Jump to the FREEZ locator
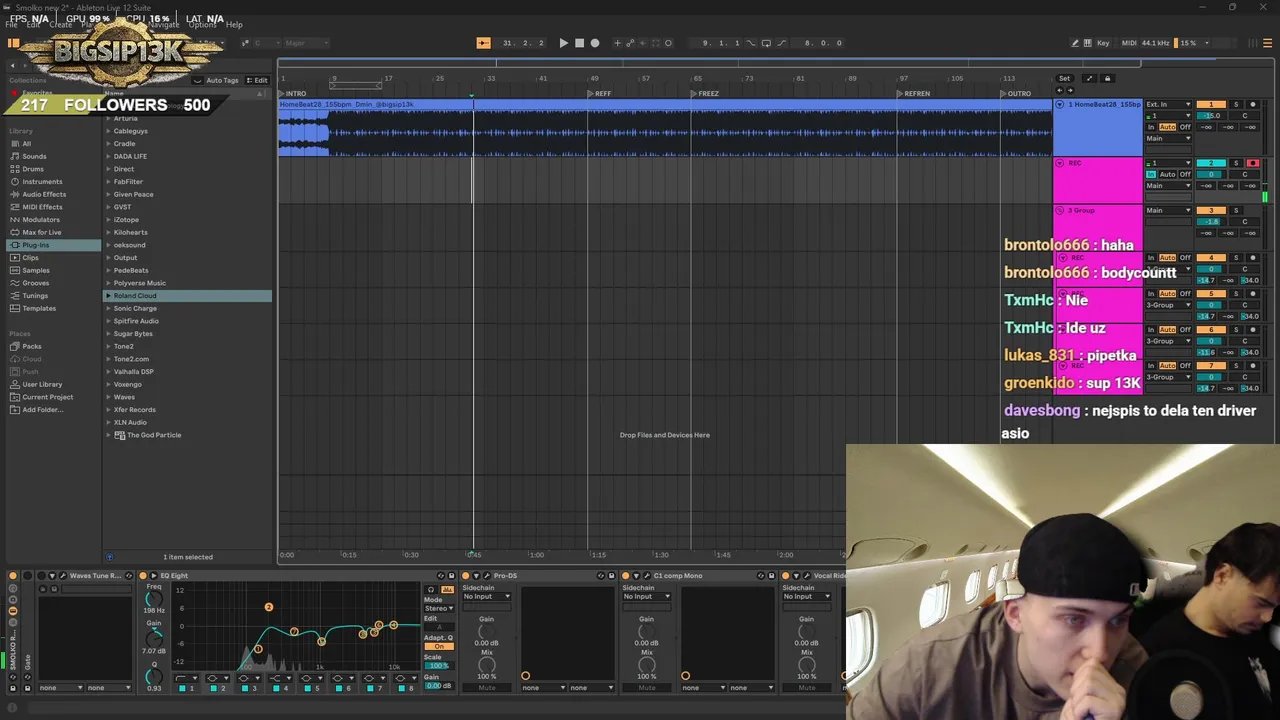Screen dimensions: 1280x720 point(706,94)
